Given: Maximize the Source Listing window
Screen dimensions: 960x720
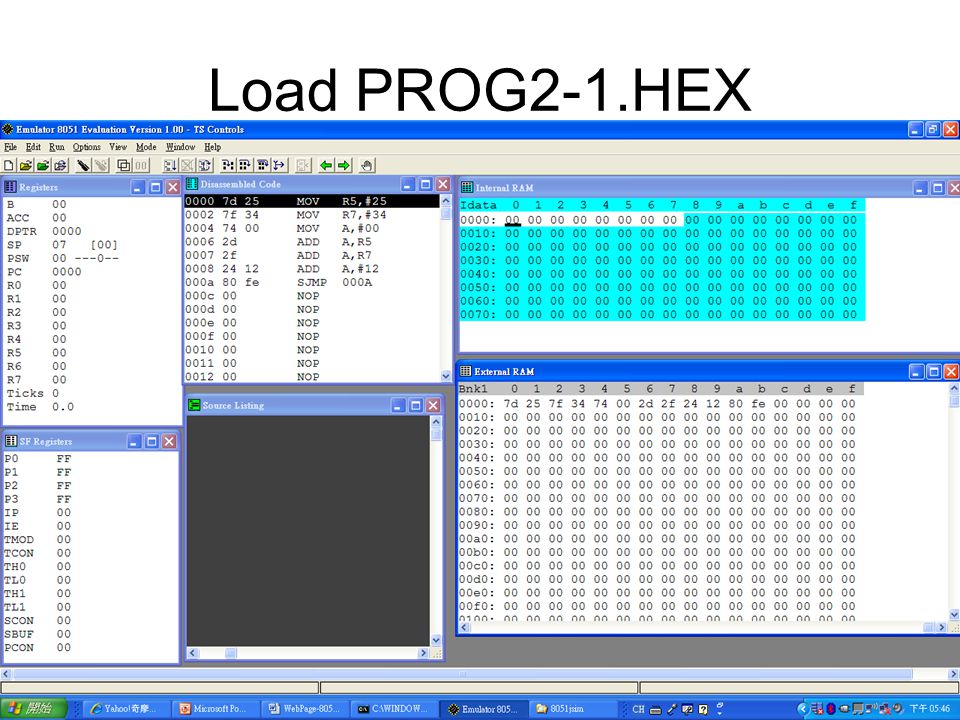Looking at the screenshot, I should [416, 405].
